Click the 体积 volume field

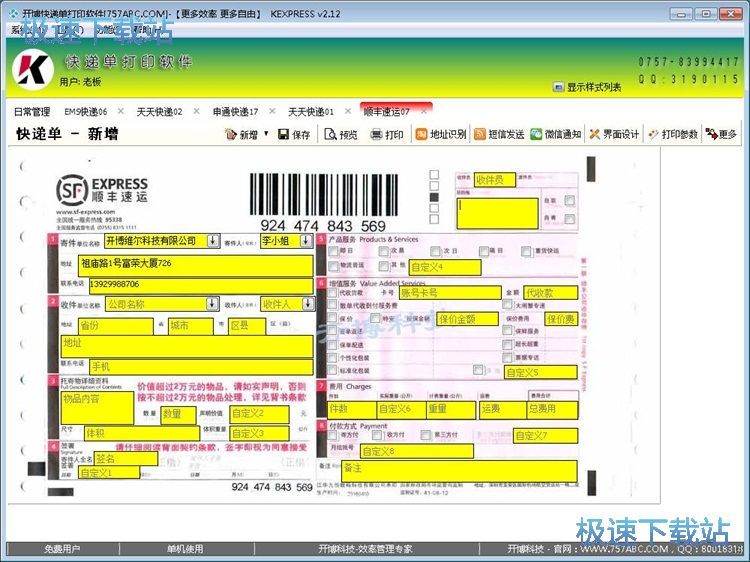pos(142,433)
